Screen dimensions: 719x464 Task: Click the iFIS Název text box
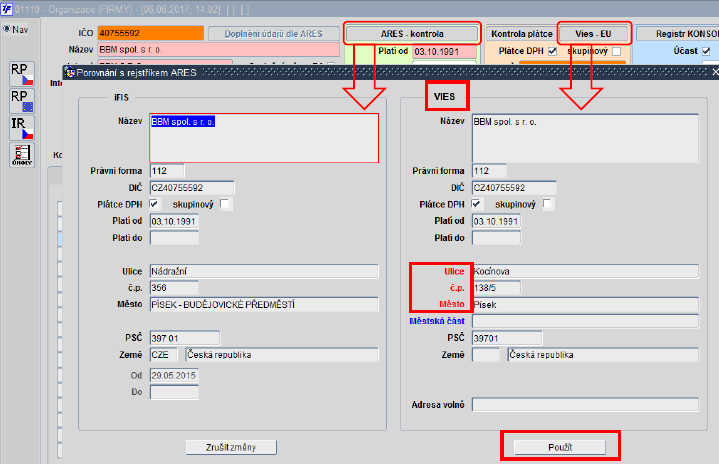pyautogui.click(x=264, y=138)
